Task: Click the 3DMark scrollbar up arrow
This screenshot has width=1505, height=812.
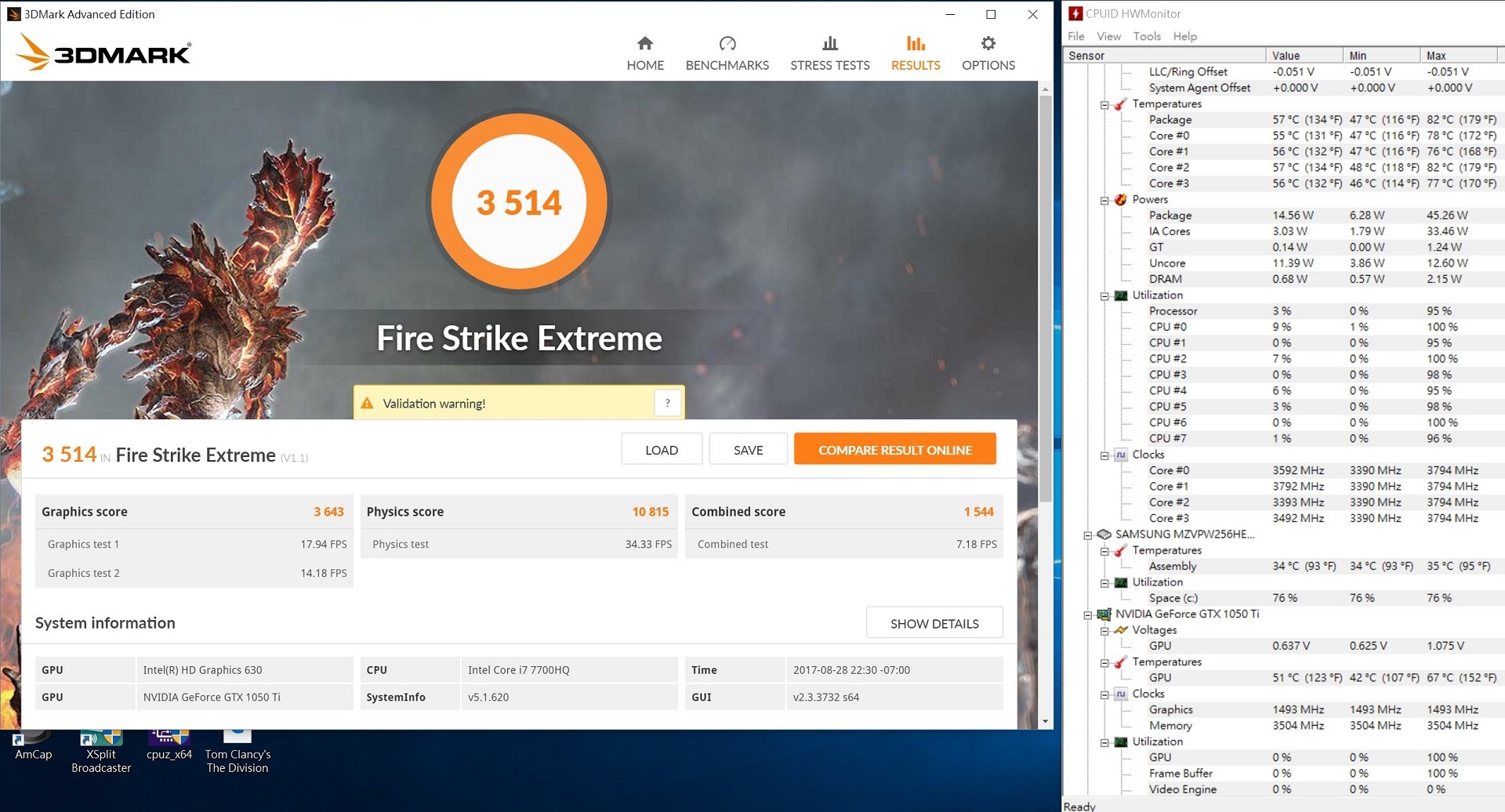Action: coord(1046,89)
